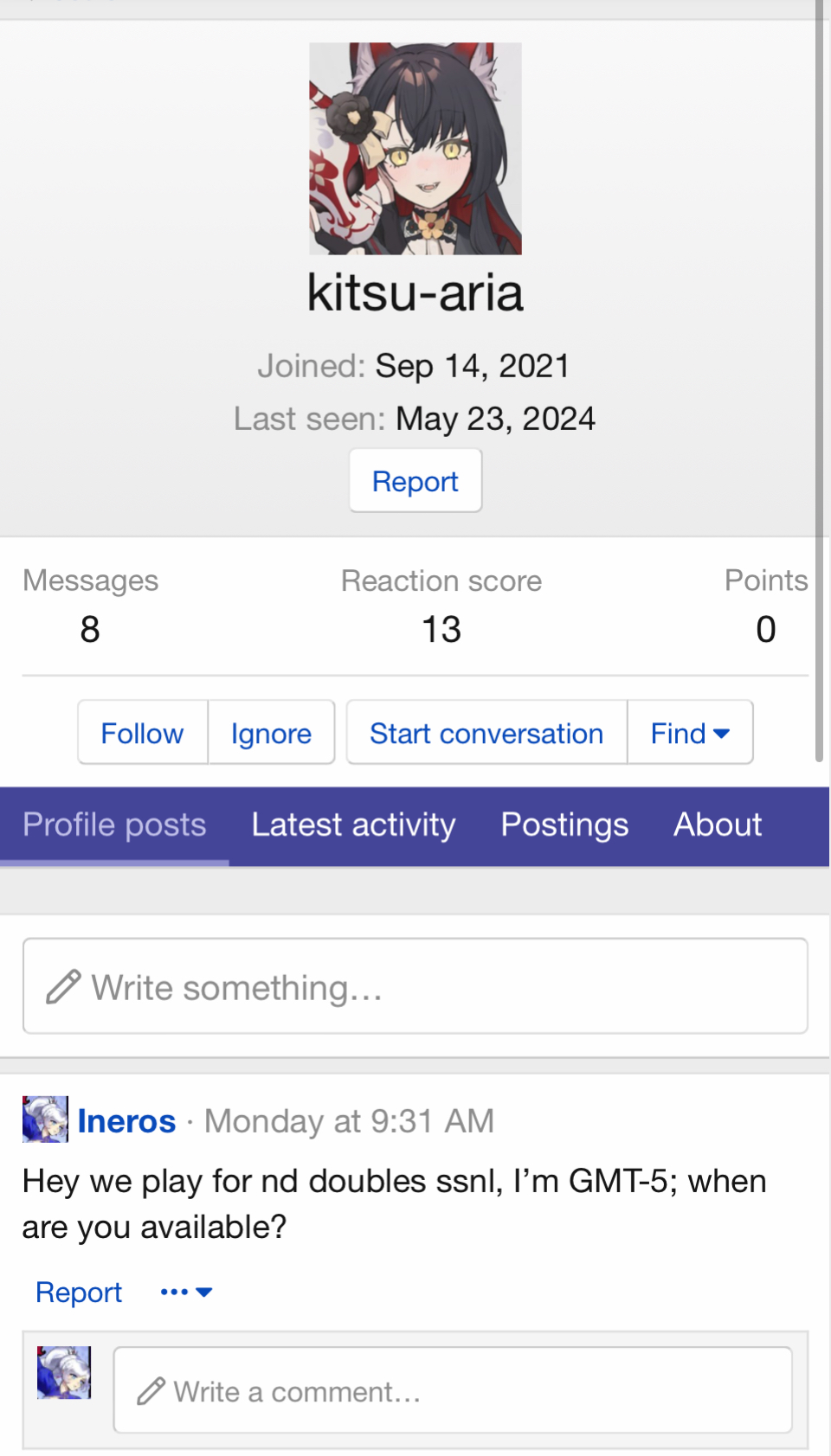Screen dimensions: 831x1456
Task: Open the Latest activity tab
Action: point(353,825)
